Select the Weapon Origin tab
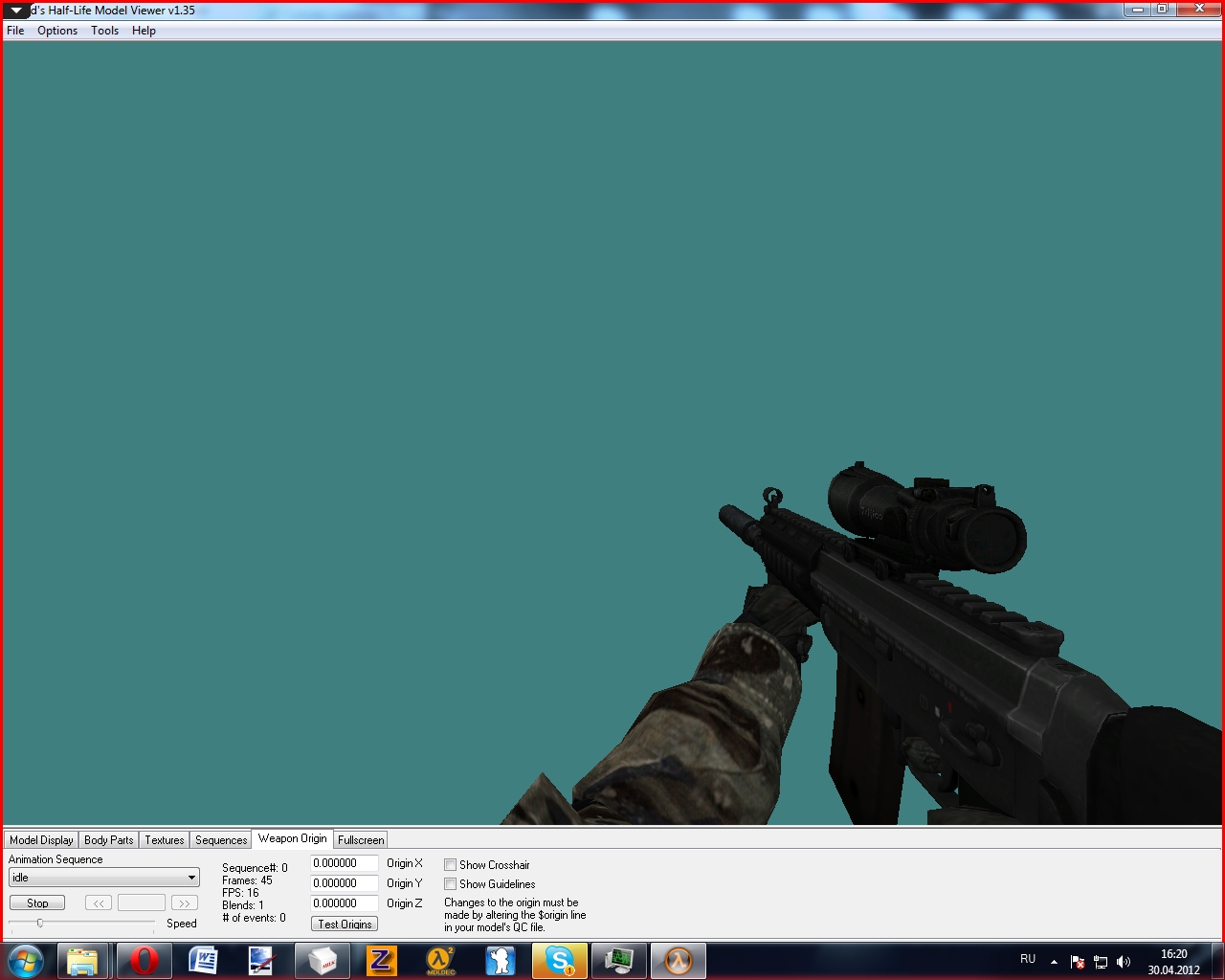 292,838
